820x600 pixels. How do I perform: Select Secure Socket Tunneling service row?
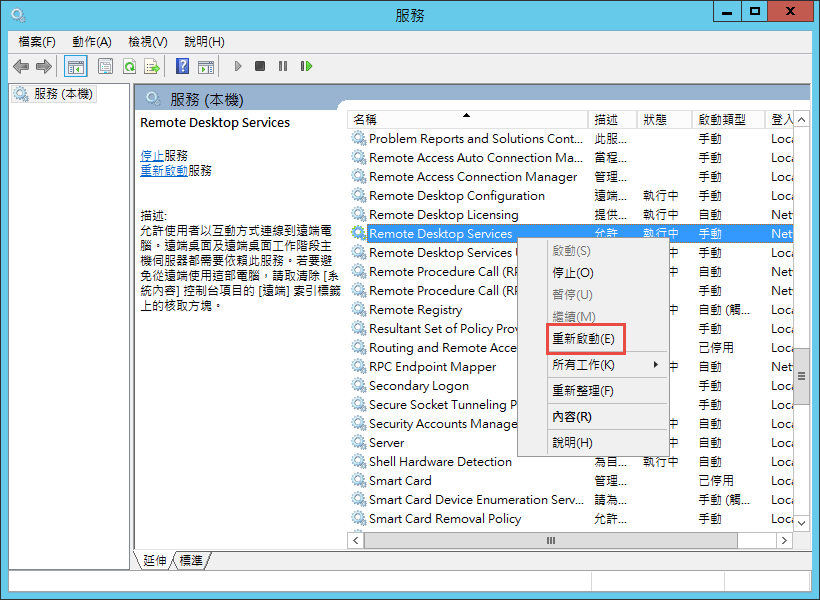coord(433,405)
